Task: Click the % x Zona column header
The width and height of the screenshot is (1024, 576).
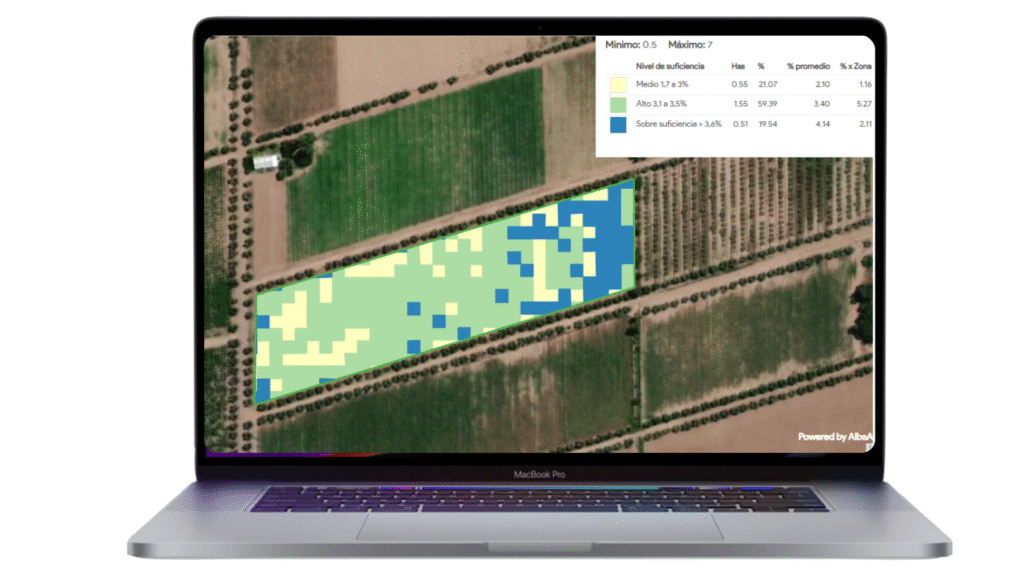Action: pyautogui.click(x=856, y=66)
